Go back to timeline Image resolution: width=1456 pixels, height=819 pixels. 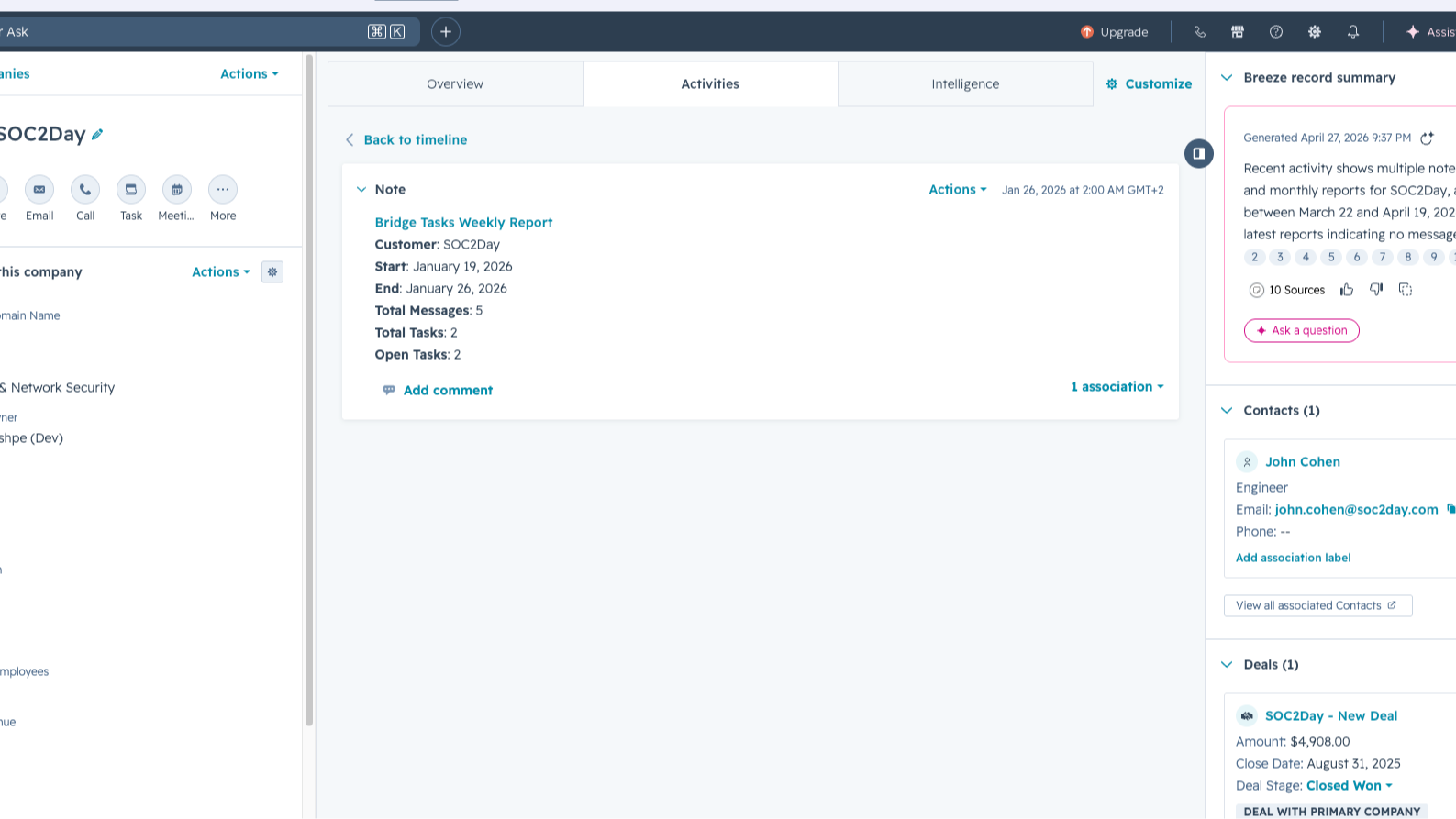click(x=406, y=139)
